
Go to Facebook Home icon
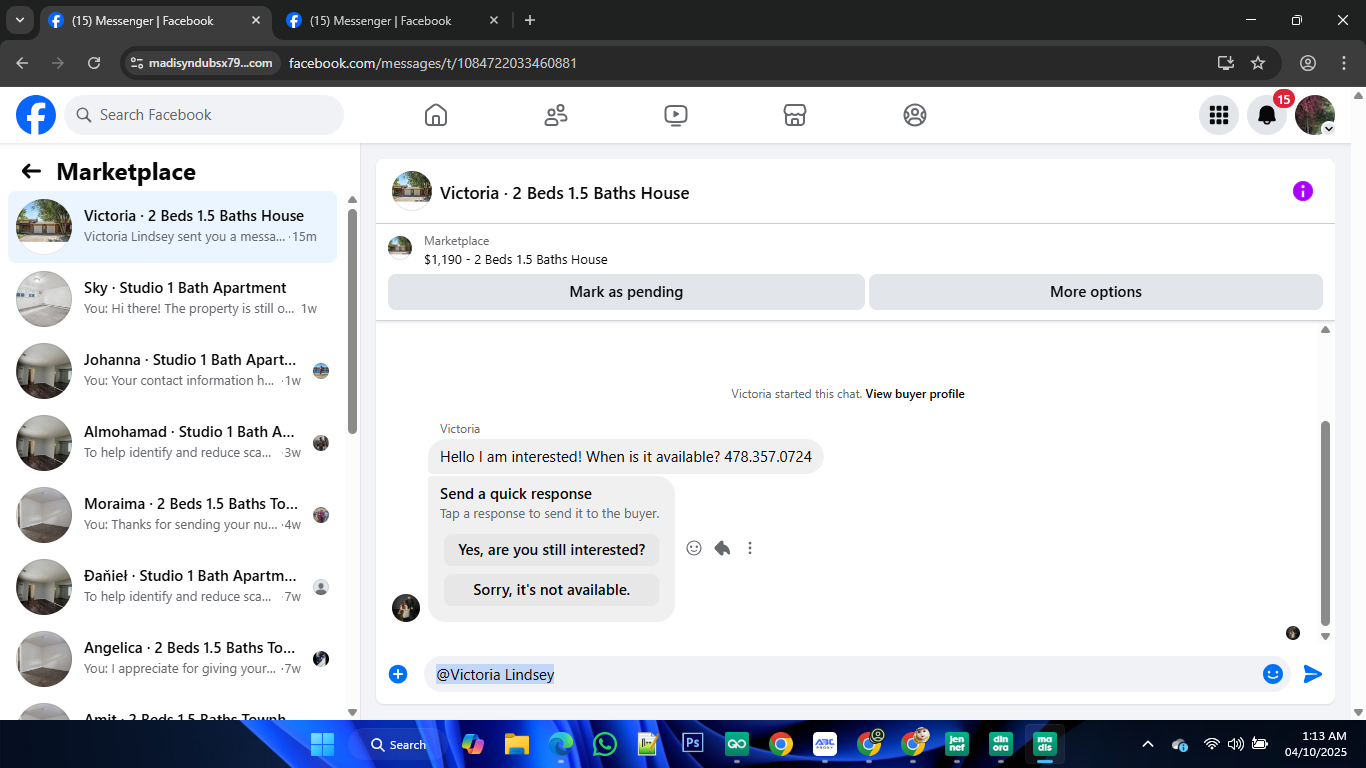tap(436, 115)
